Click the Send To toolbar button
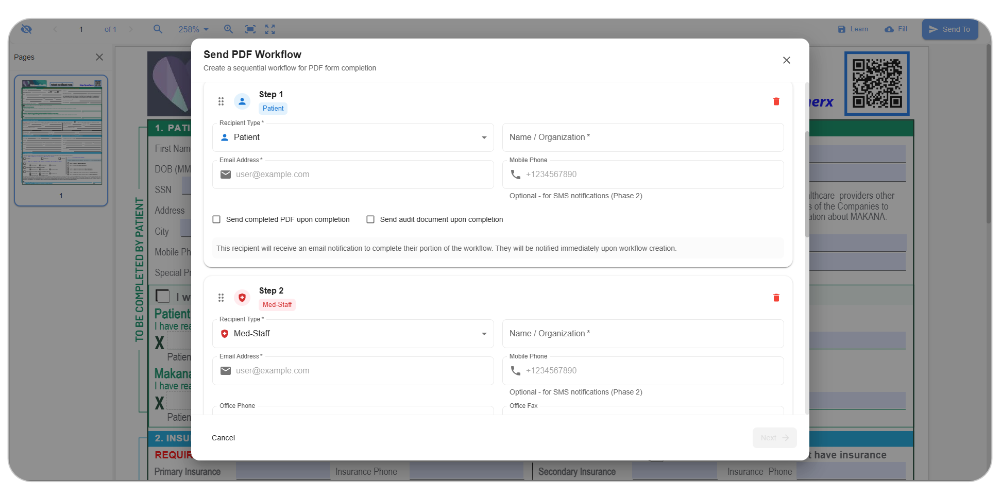This screenshot has width=1000, height=500. pos(949,29)
